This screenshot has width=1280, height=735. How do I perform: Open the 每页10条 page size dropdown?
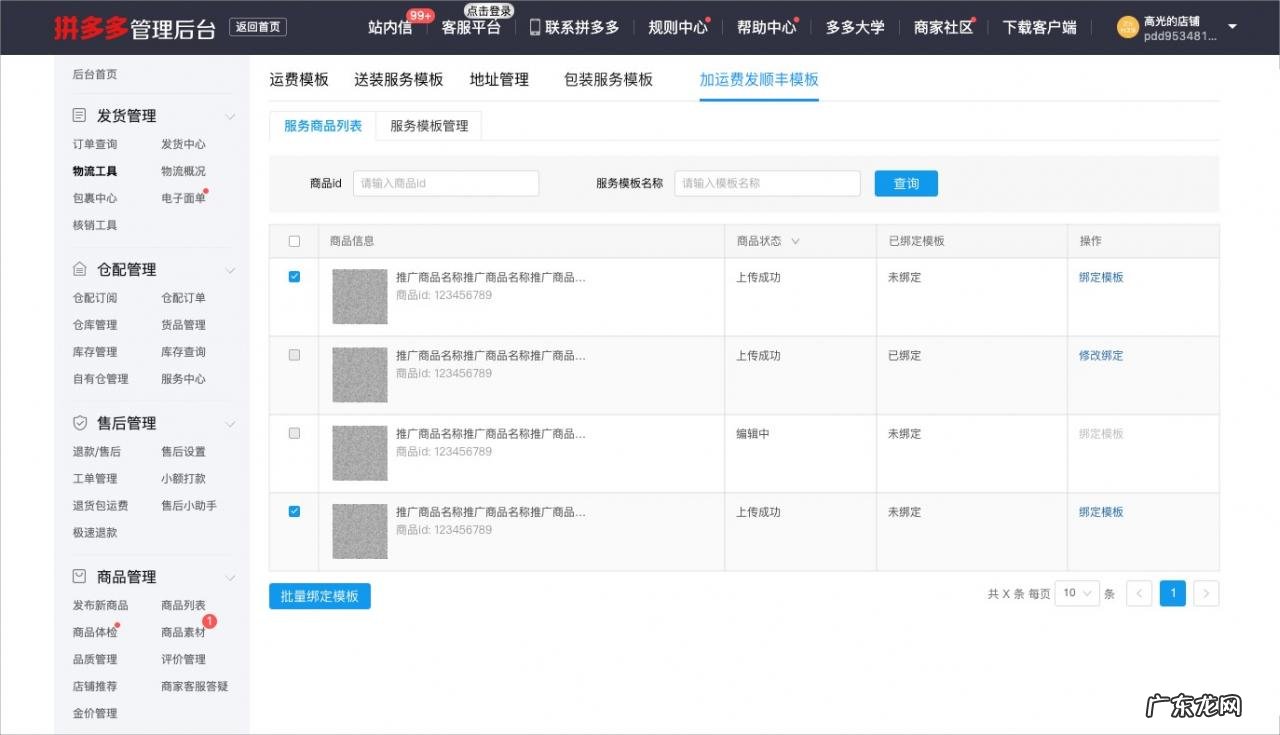pos(1076,593)
